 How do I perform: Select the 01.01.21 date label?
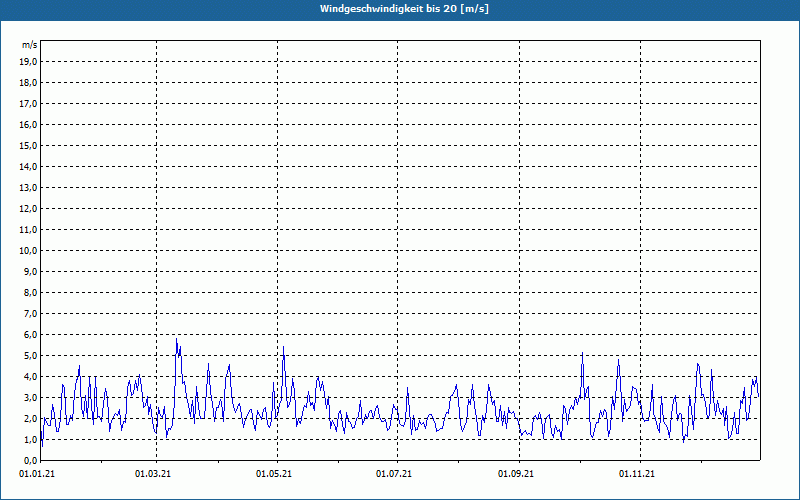37,474
